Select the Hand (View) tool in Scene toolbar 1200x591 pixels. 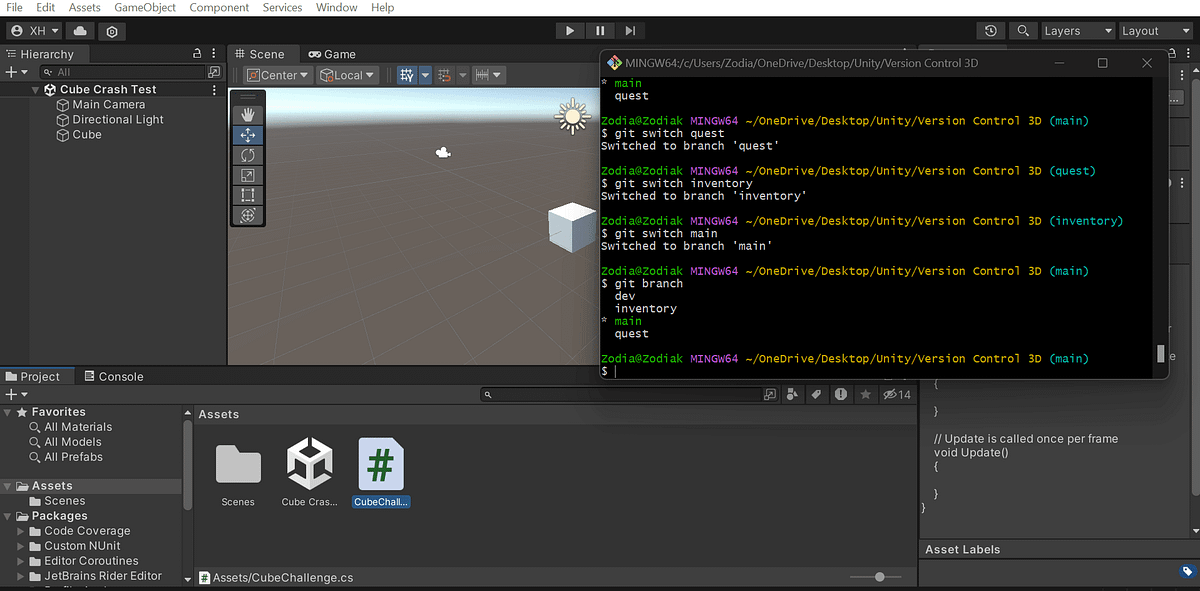(248, 114)
